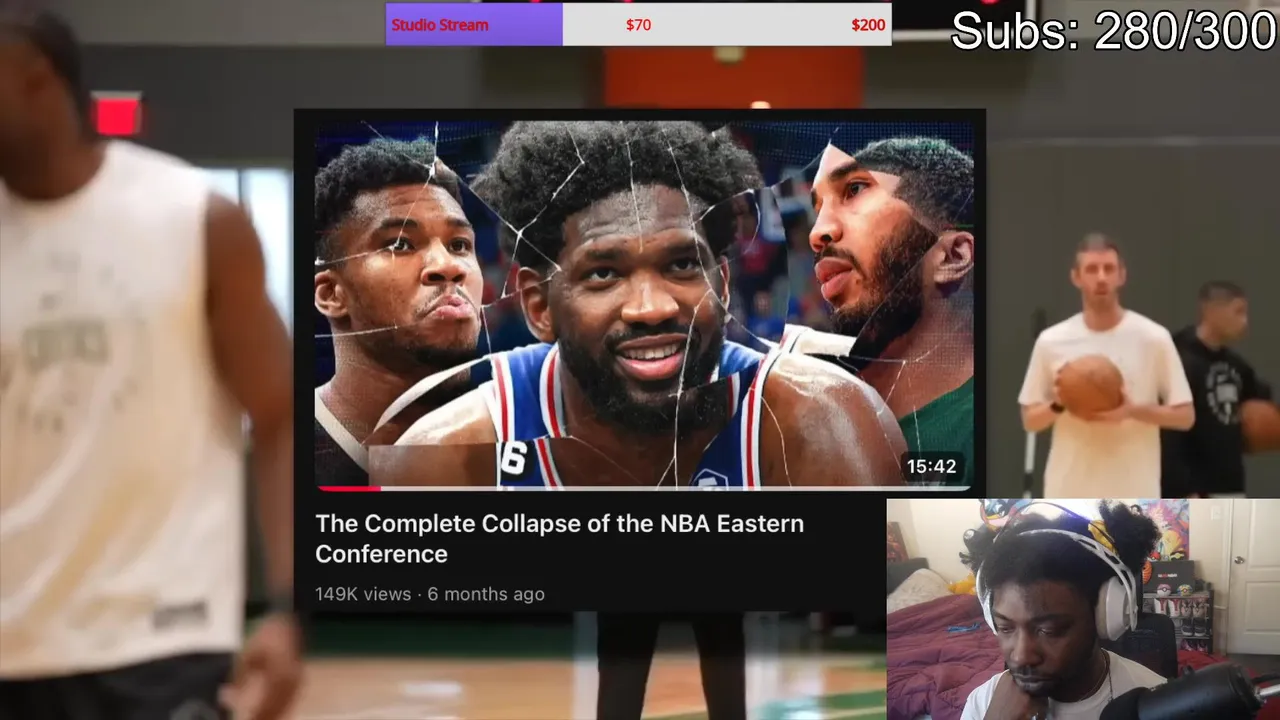Click the '149K views · 6 months ago' text
1280x720 pixels.
pos(430,594)
